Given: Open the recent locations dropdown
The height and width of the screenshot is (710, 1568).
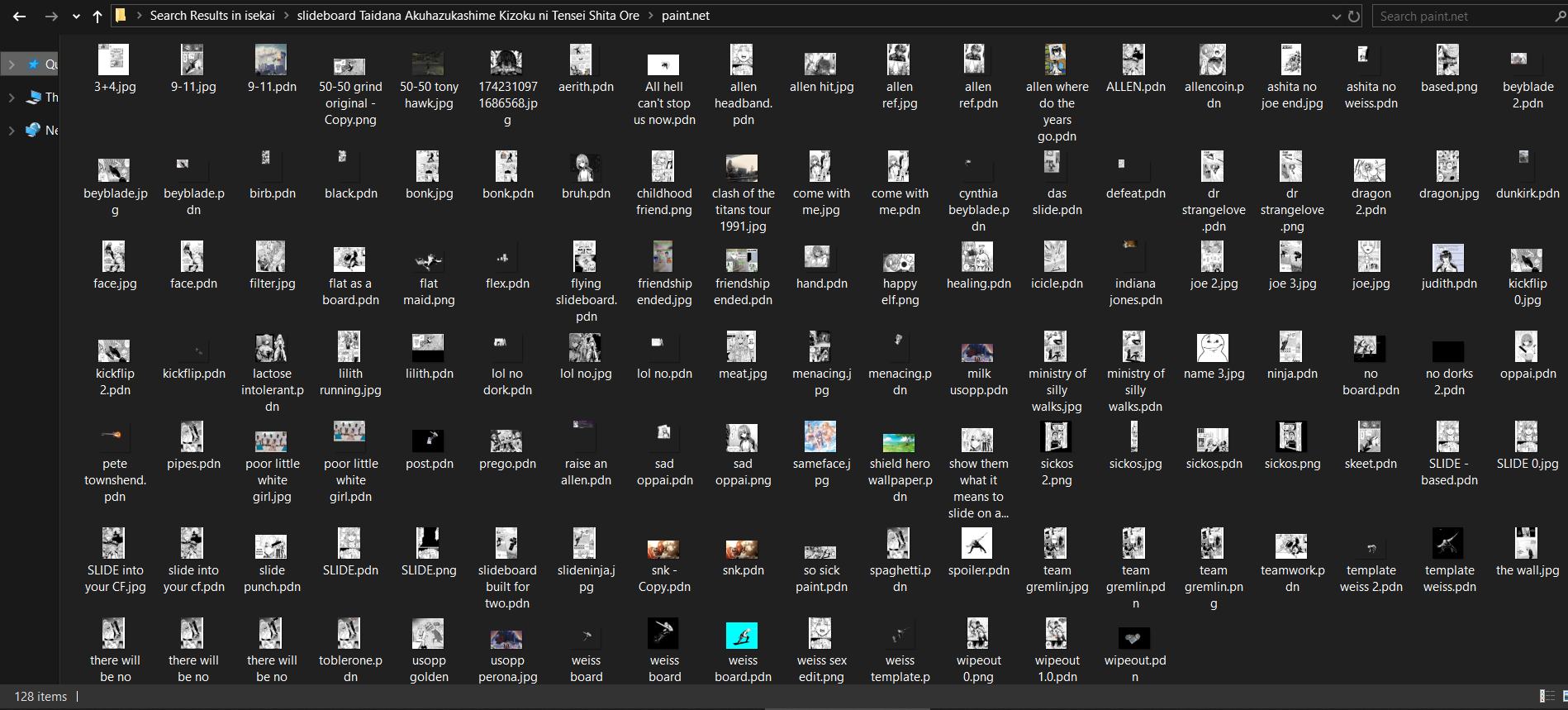Looking at the screenshot, I should pyautogui.click(x=76, y=16).
